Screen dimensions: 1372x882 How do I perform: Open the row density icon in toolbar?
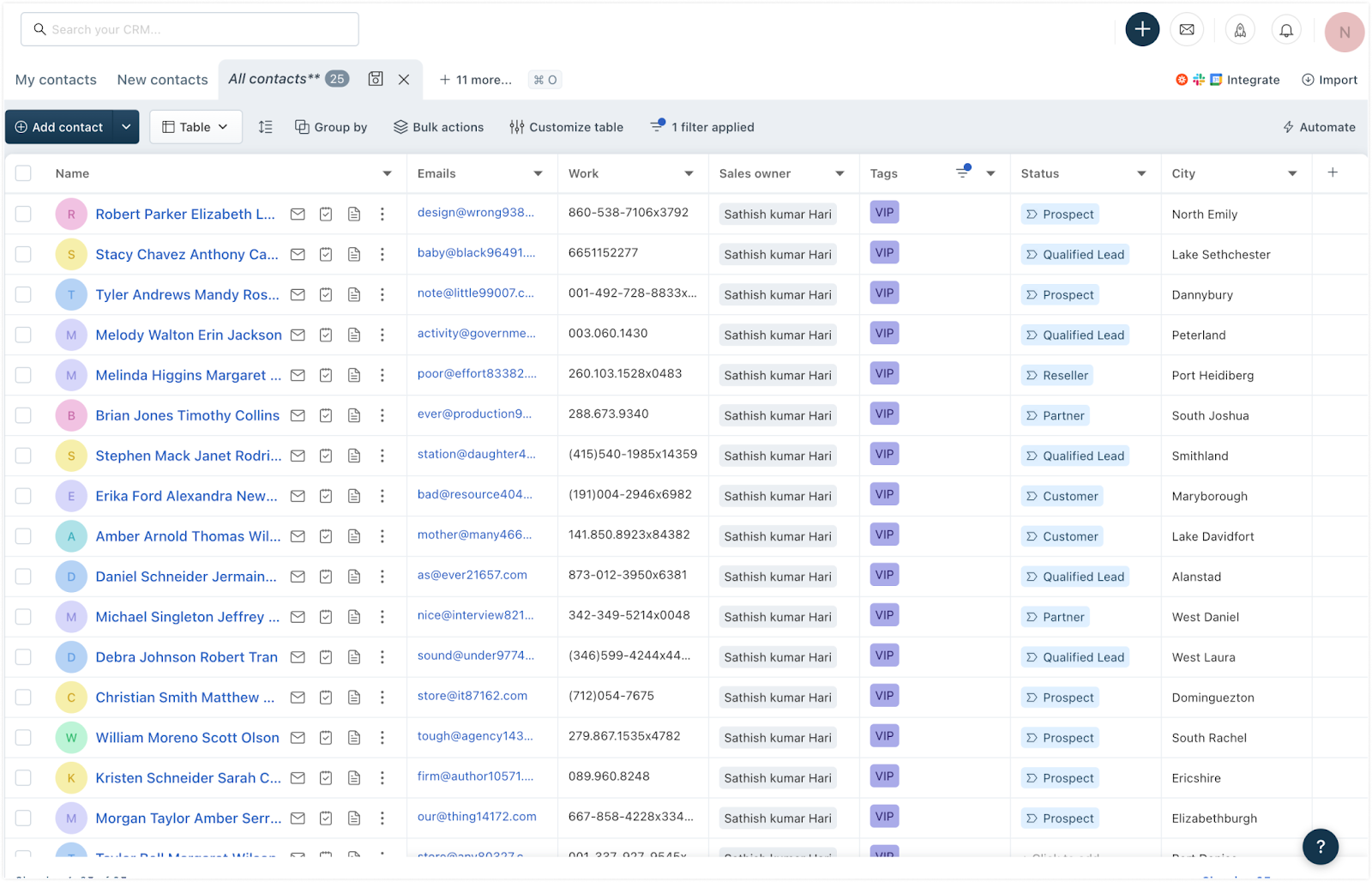click(266, 127)
